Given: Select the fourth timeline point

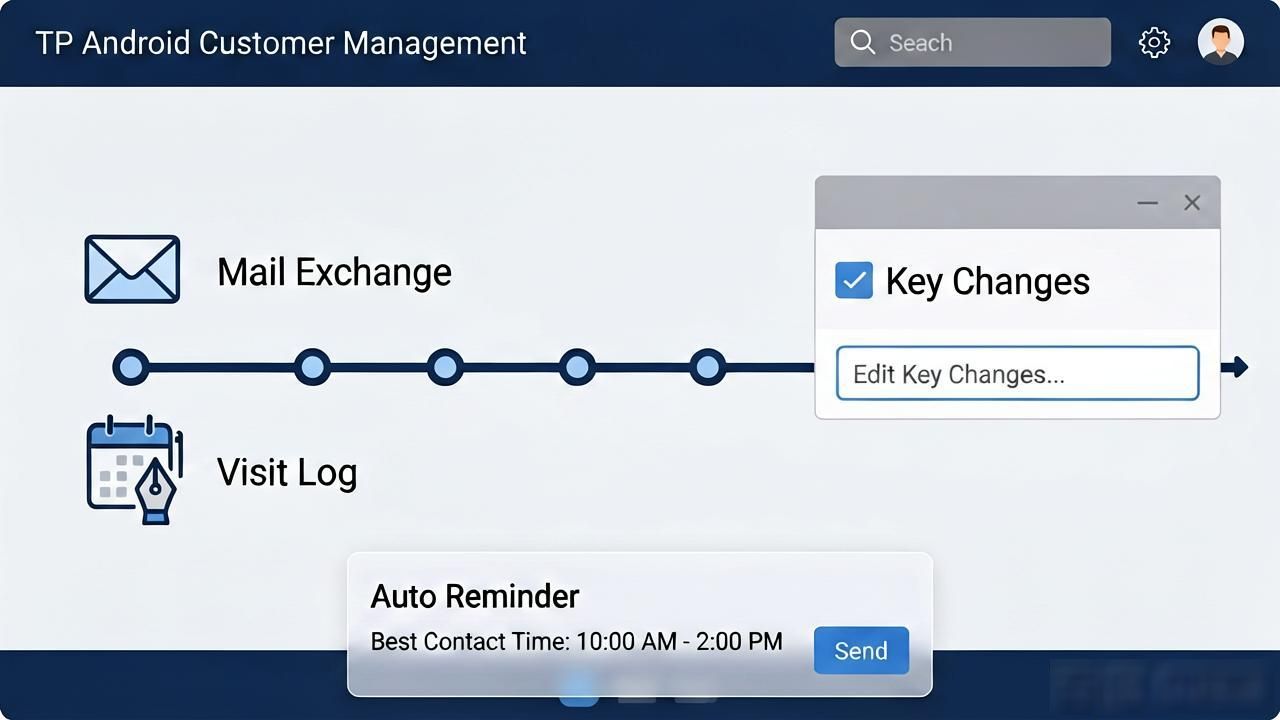Looking at the screenshot, I should (x=577, y=367).
